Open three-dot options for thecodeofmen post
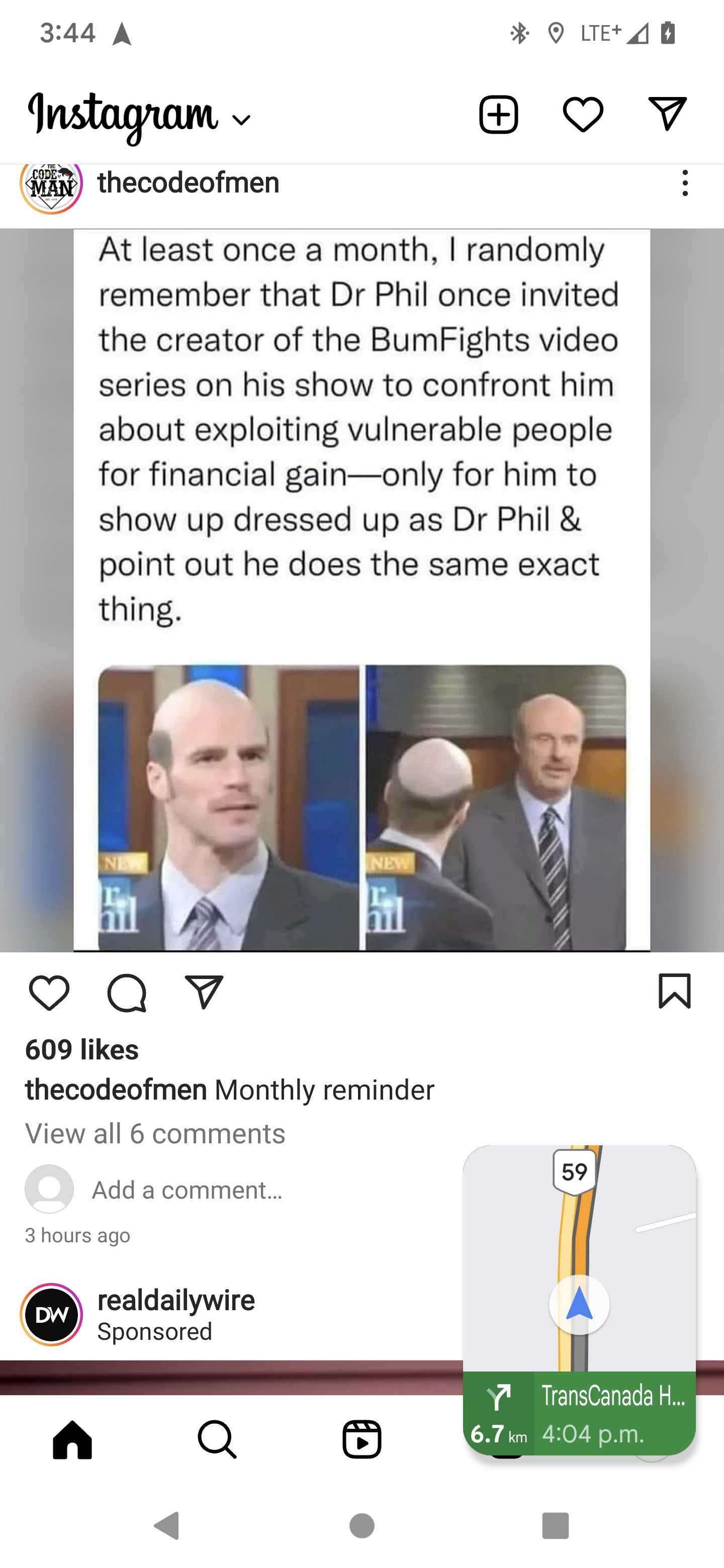This screenshot has height=1568, width=724. click(685, 182)
